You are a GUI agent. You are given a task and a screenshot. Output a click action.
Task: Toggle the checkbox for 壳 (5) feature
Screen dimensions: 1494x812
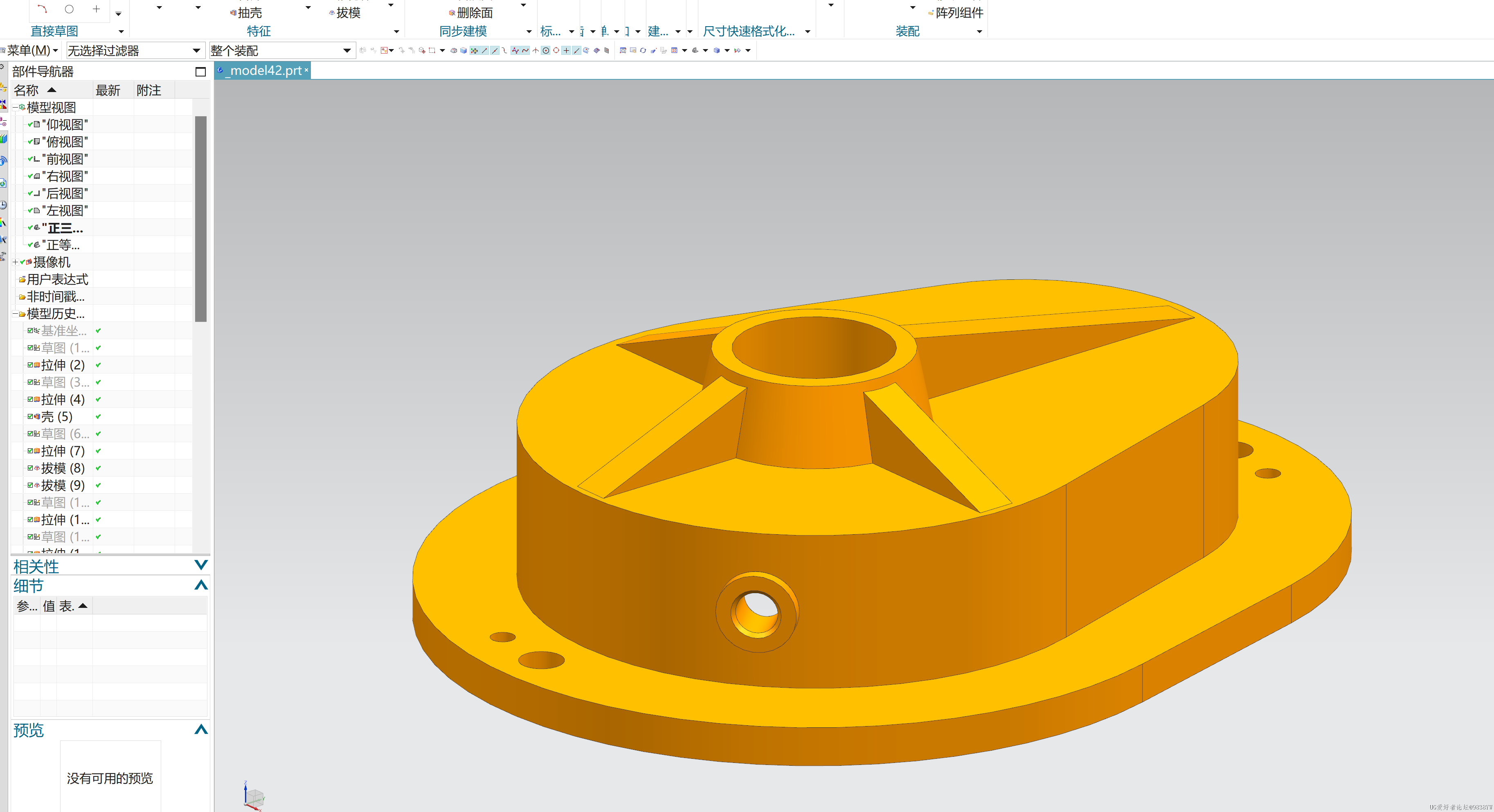click(30, 416)
